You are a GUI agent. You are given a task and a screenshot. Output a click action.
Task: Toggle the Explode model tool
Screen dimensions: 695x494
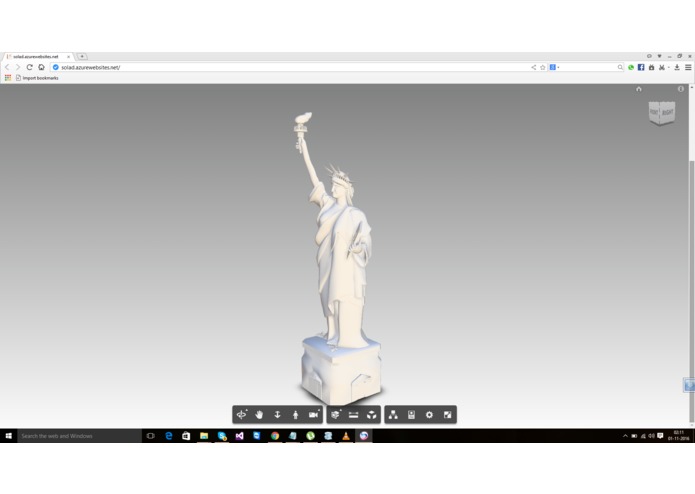[x=372, y=415]
